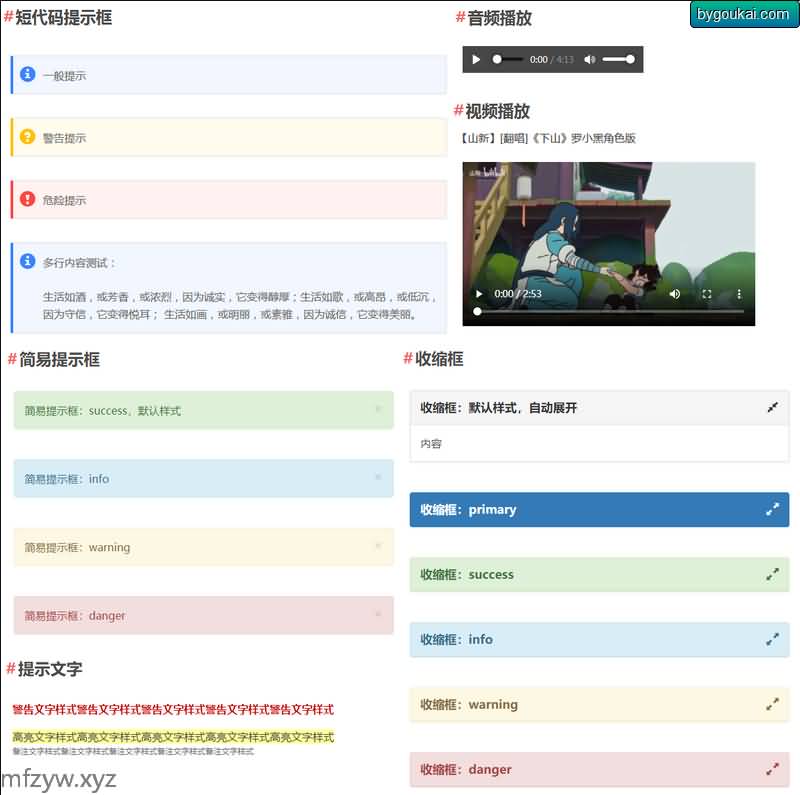
Task: Close the warning 简易提示框 alert
Action: coord(377,546)
